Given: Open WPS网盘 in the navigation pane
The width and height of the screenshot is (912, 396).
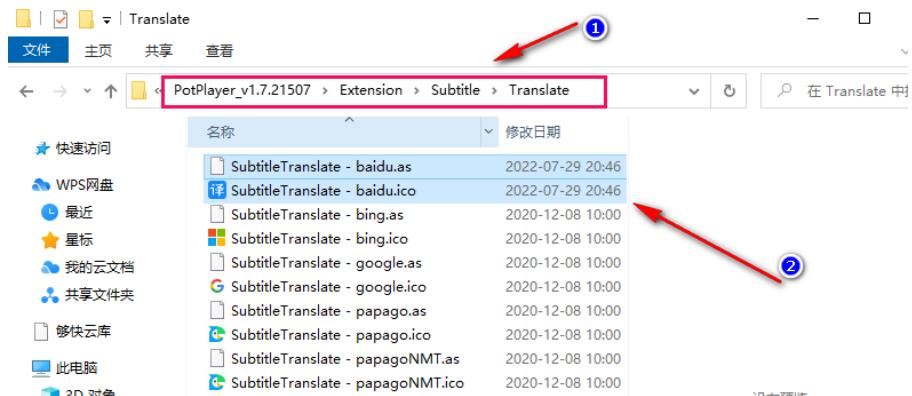Looking at the screenshot, I should (84, 185).
